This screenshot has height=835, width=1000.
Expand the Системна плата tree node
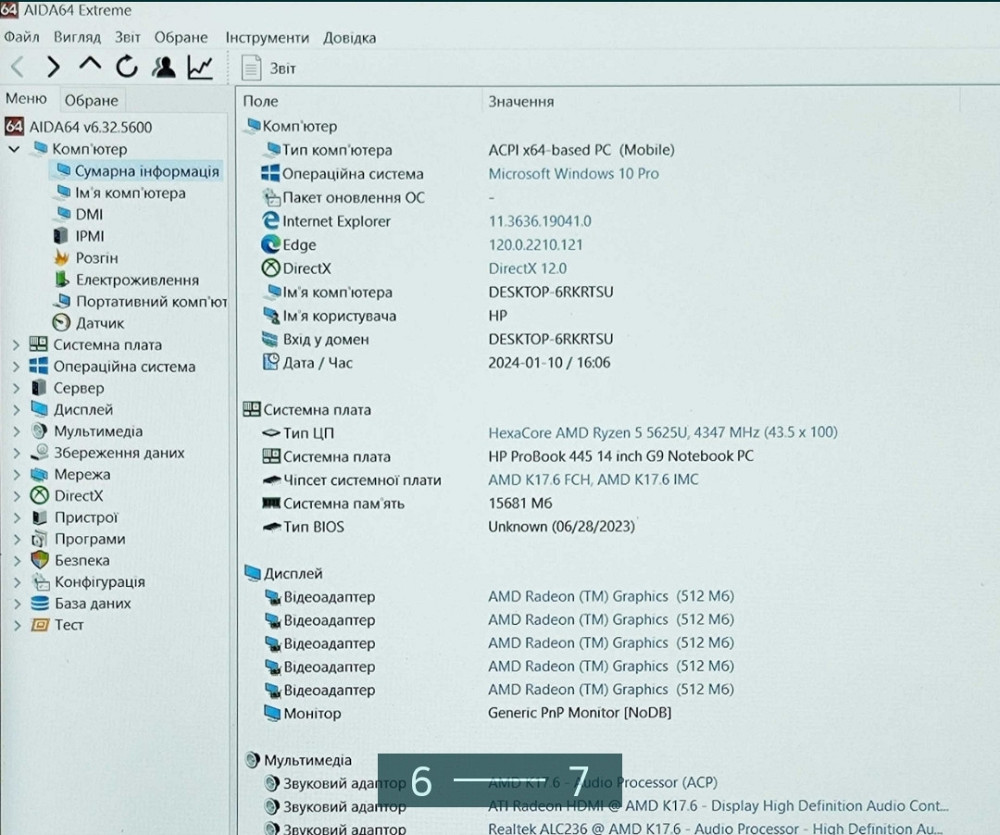[x=15, y=345]
